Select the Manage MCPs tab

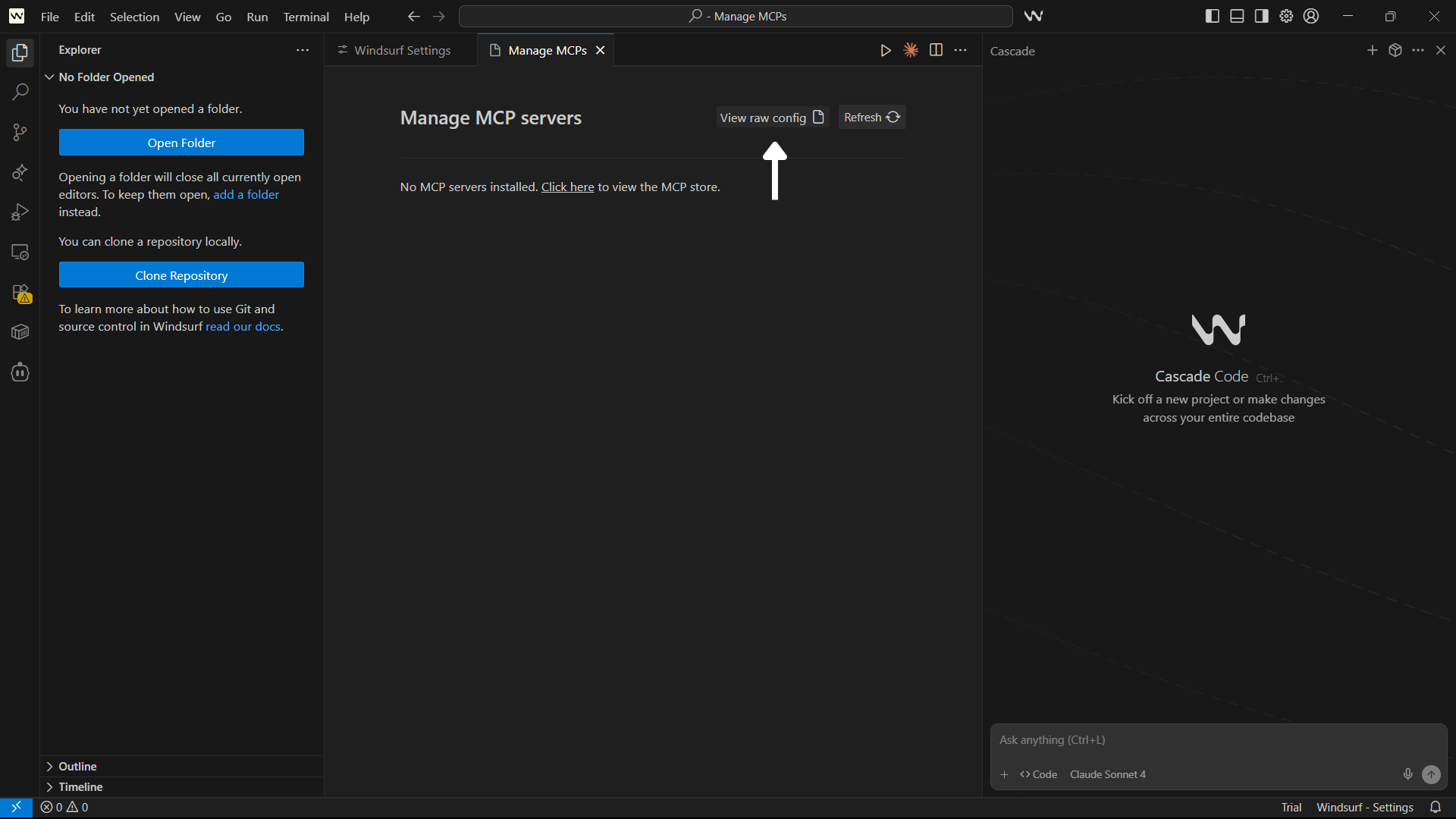click(x=547, y=50)
